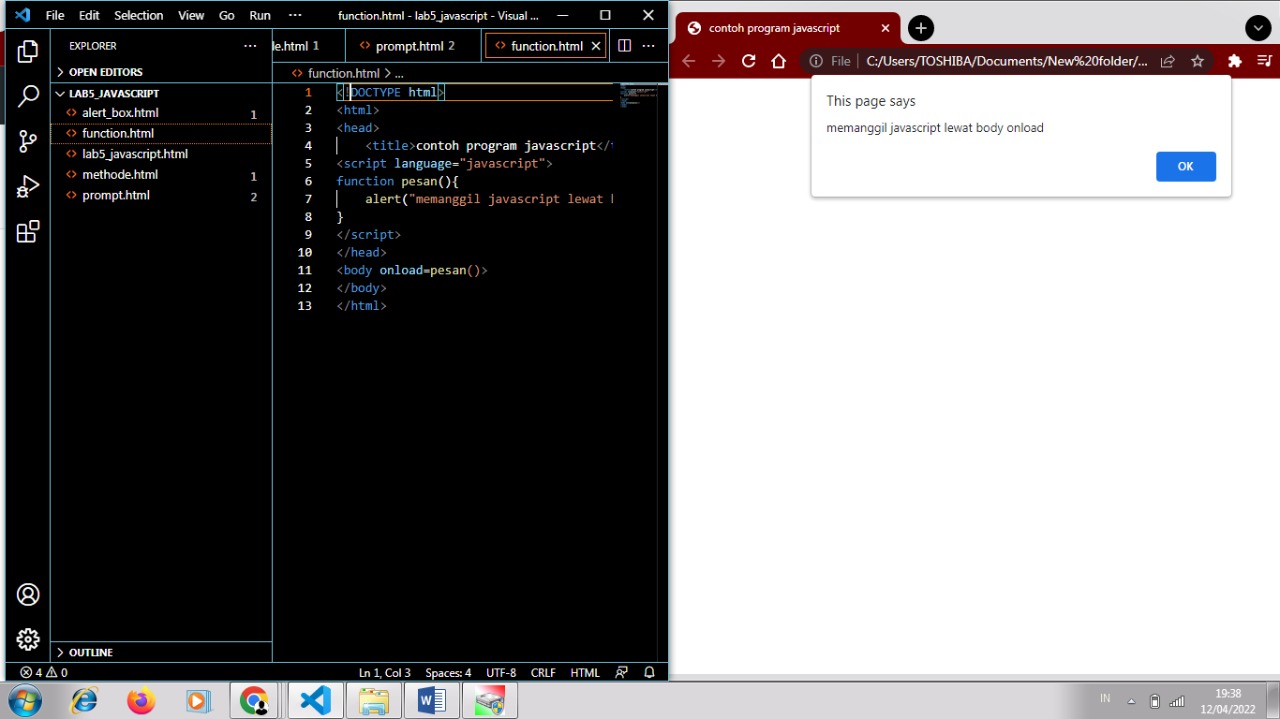Open the Search view in the activity bar

coord(27,95)
